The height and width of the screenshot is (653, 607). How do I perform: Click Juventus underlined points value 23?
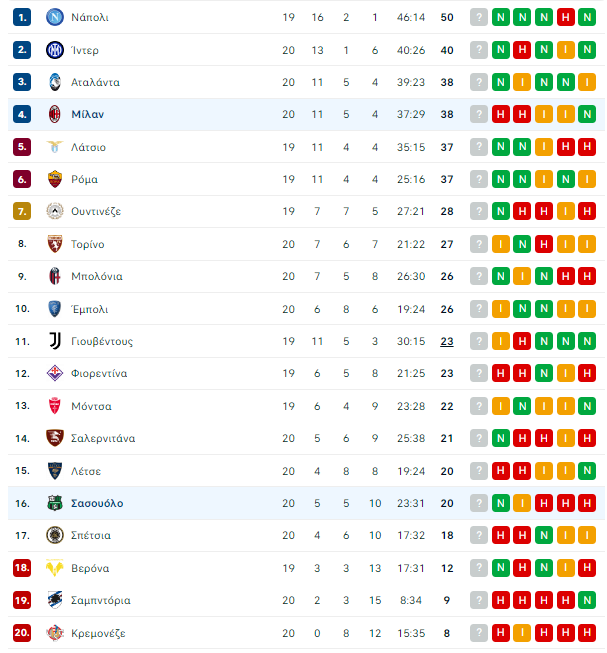447,341
